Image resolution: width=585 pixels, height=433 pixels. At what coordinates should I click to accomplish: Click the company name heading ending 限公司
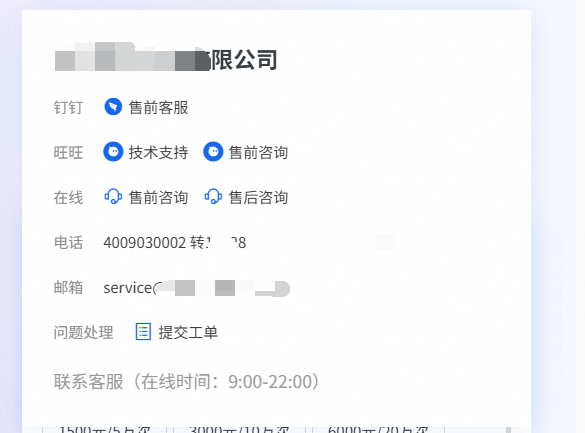[x=166, y=60]
